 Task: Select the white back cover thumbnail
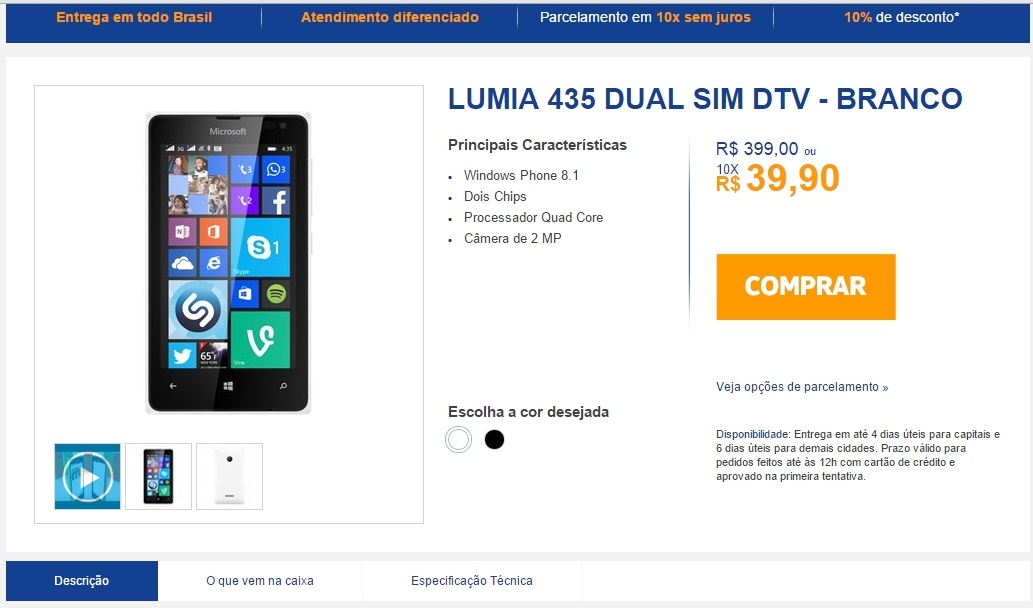229,476
